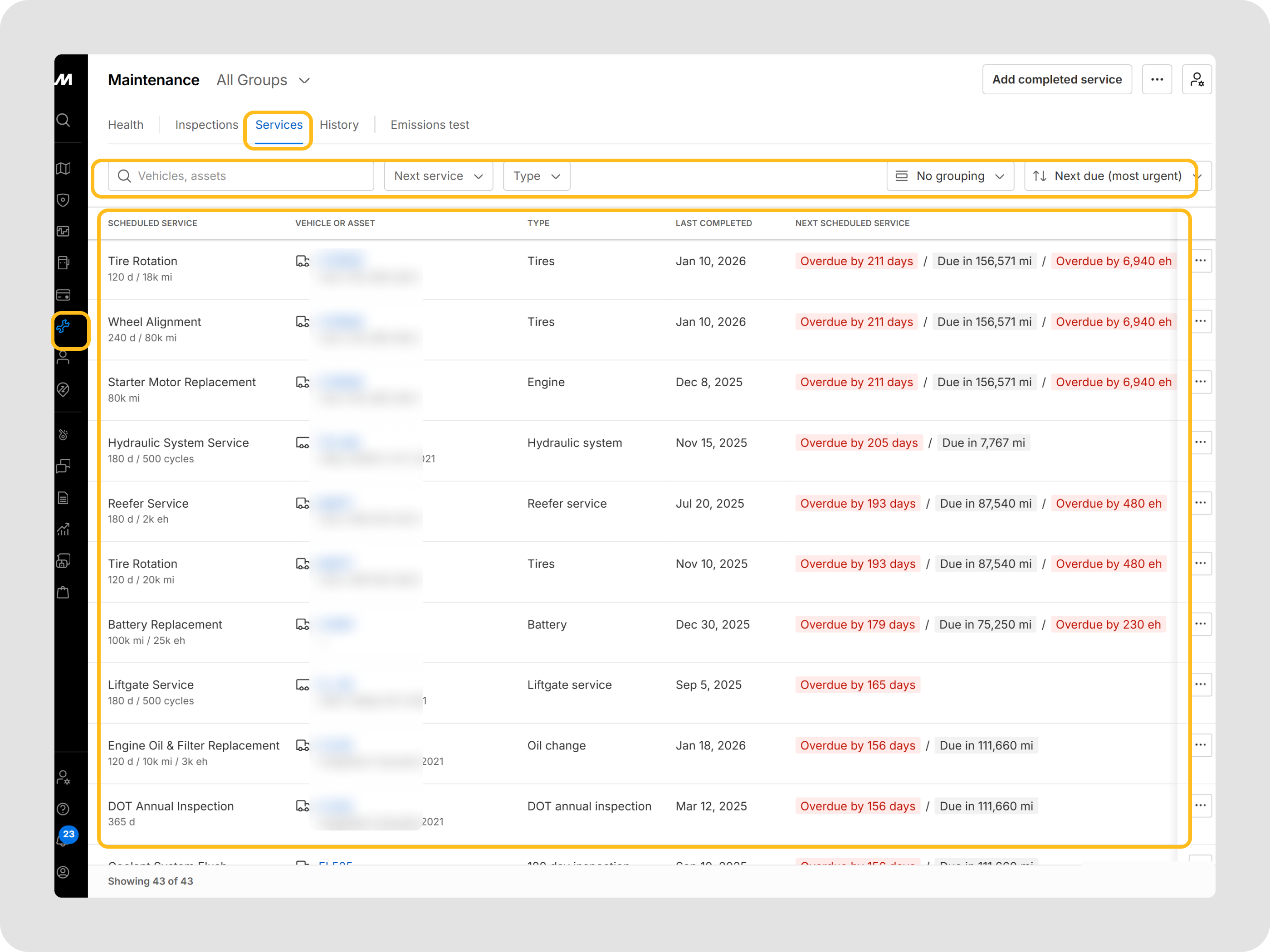This screenshot has width=1270, height=952.
Task: Open the reports chart sidebar icon
Action: click(63, 529)
